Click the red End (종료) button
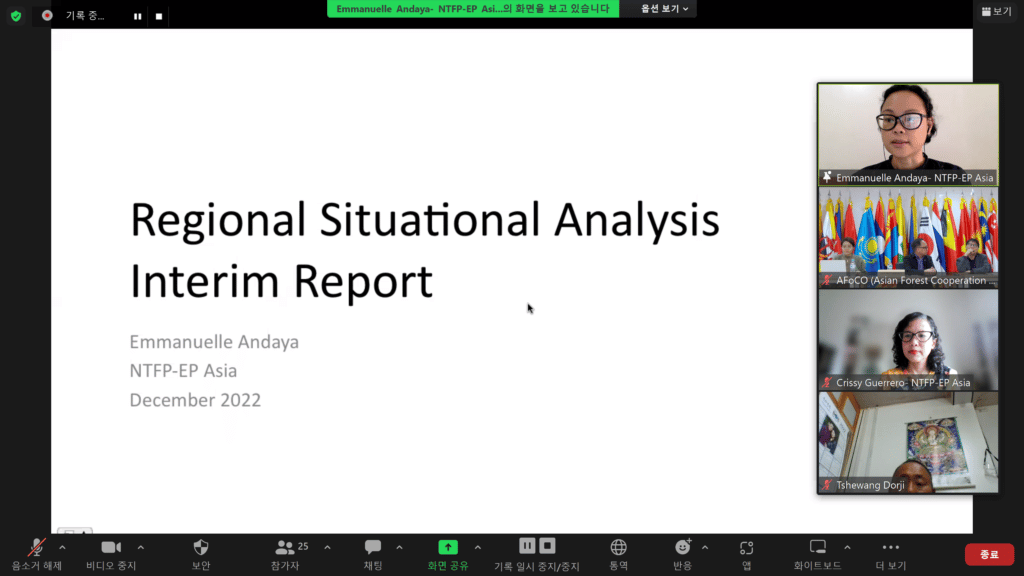Screen dimensions: 1024x576 point(988,554)
